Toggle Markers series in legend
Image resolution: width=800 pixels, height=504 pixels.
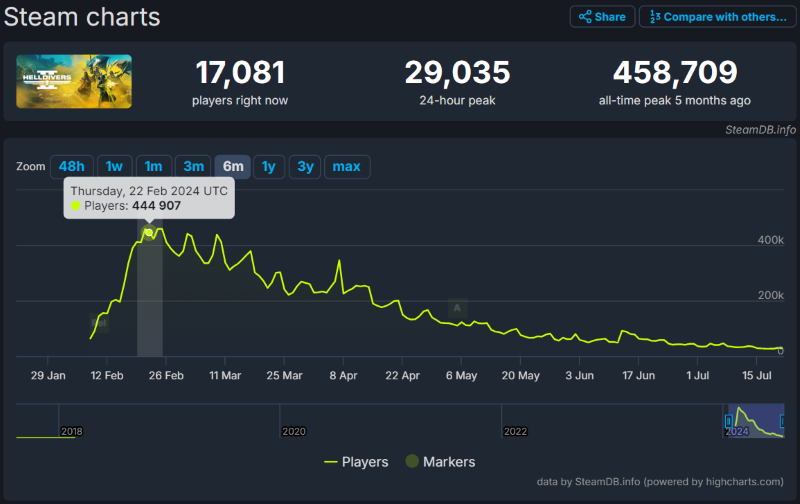[440, 462]
